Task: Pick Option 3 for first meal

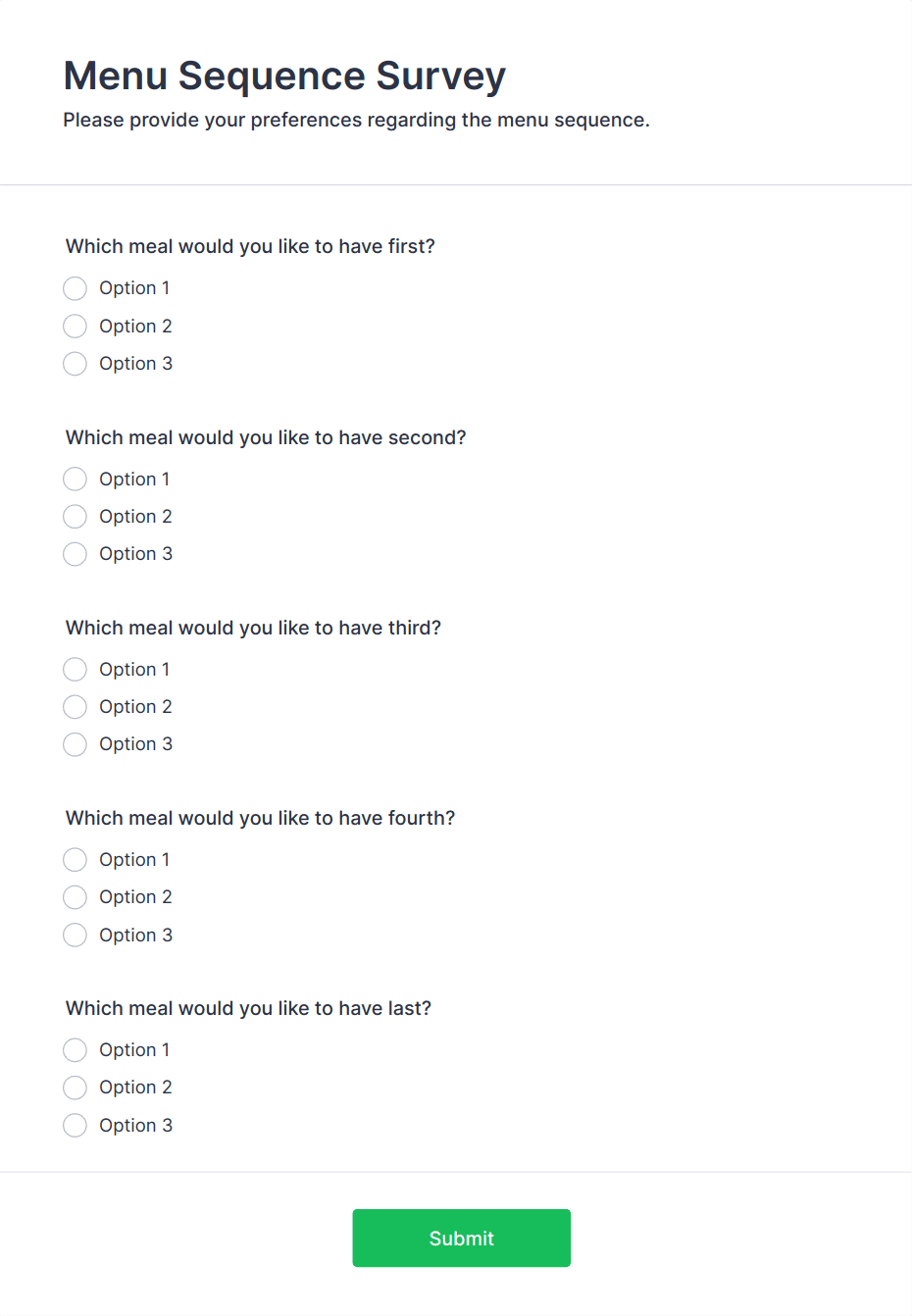Action: (76, 364)
